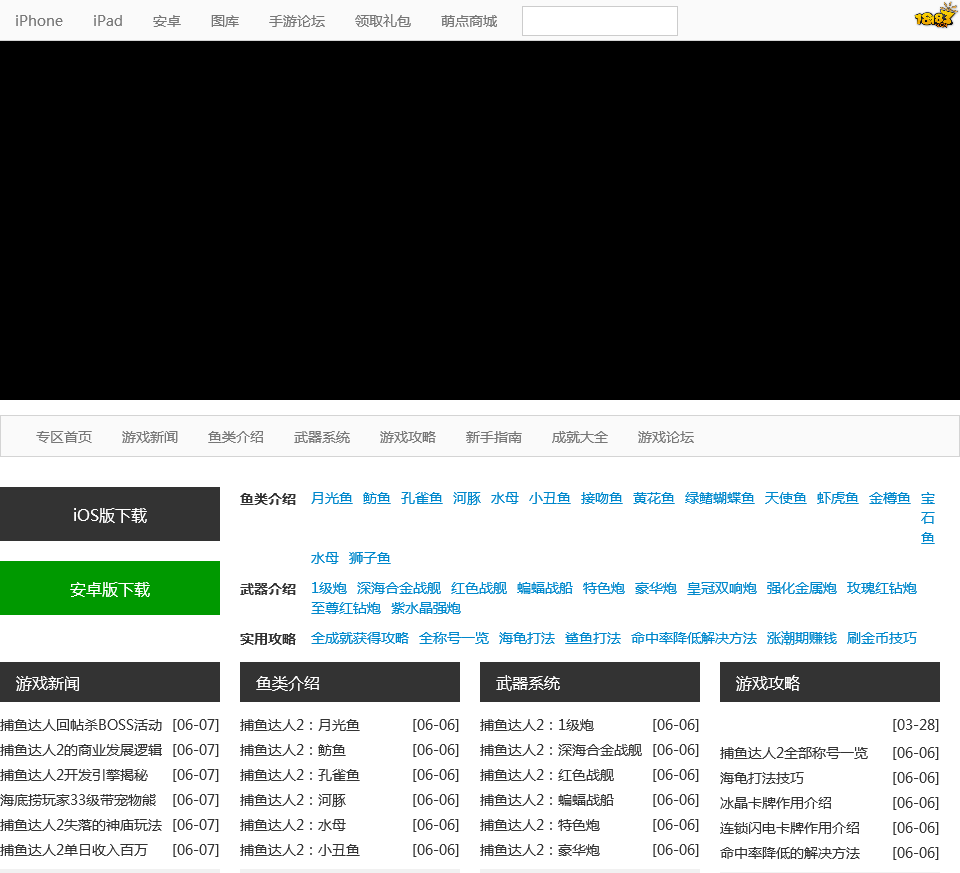Click the 至尊红钻炮 link
The image size is (960, 873).
346,609
